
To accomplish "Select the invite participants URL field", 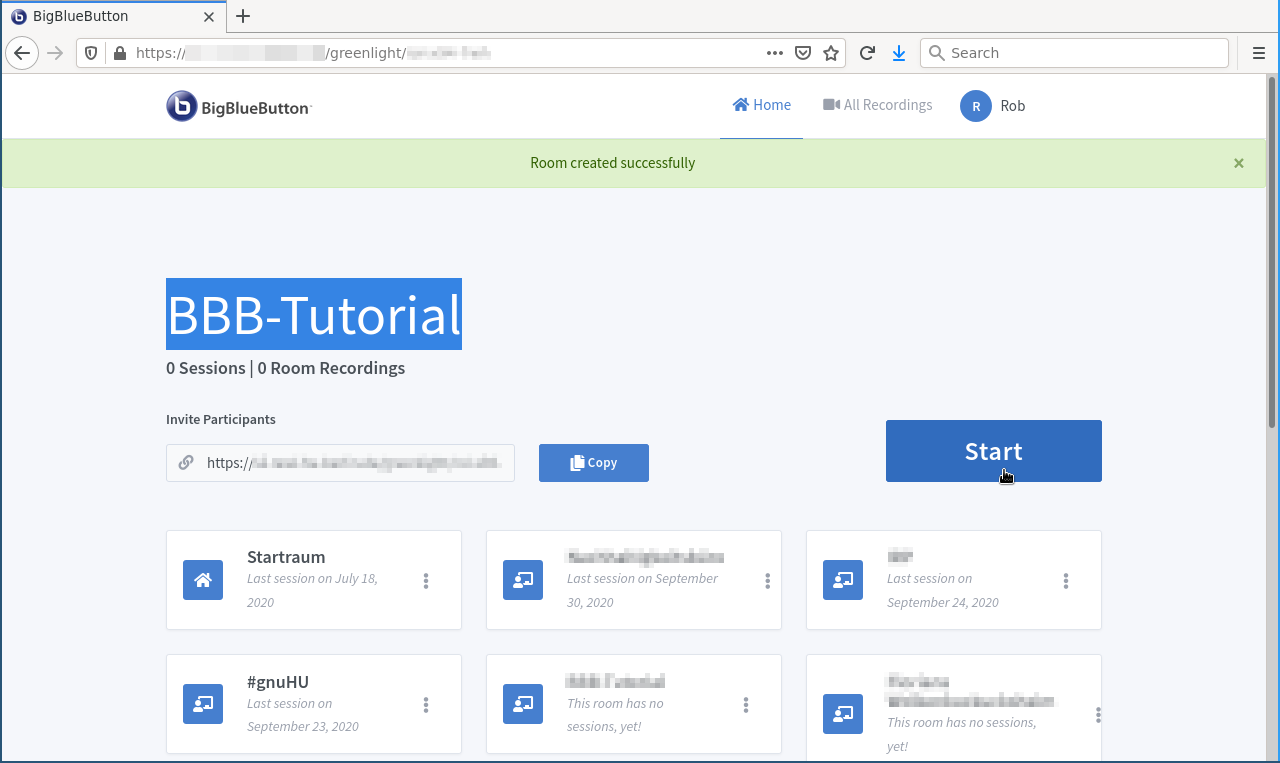I will tap(340, 463).
